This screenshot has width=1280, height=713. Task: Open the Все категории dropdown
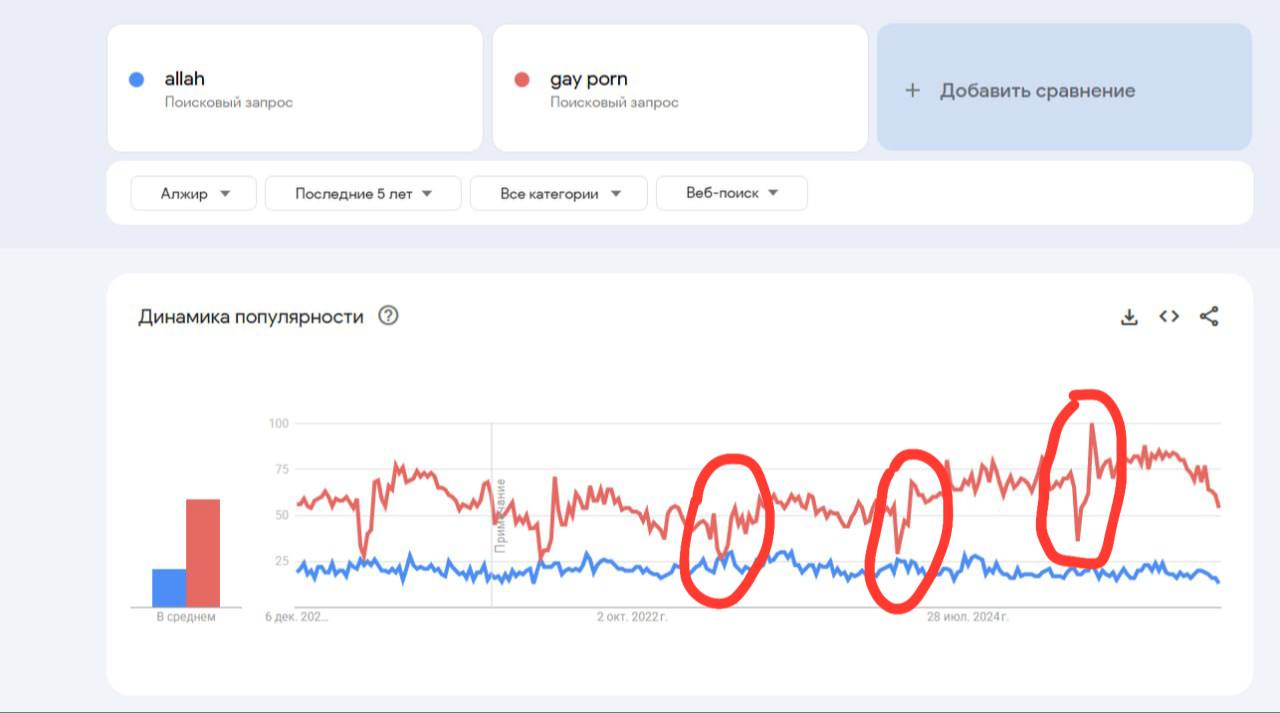click(559, 194)
